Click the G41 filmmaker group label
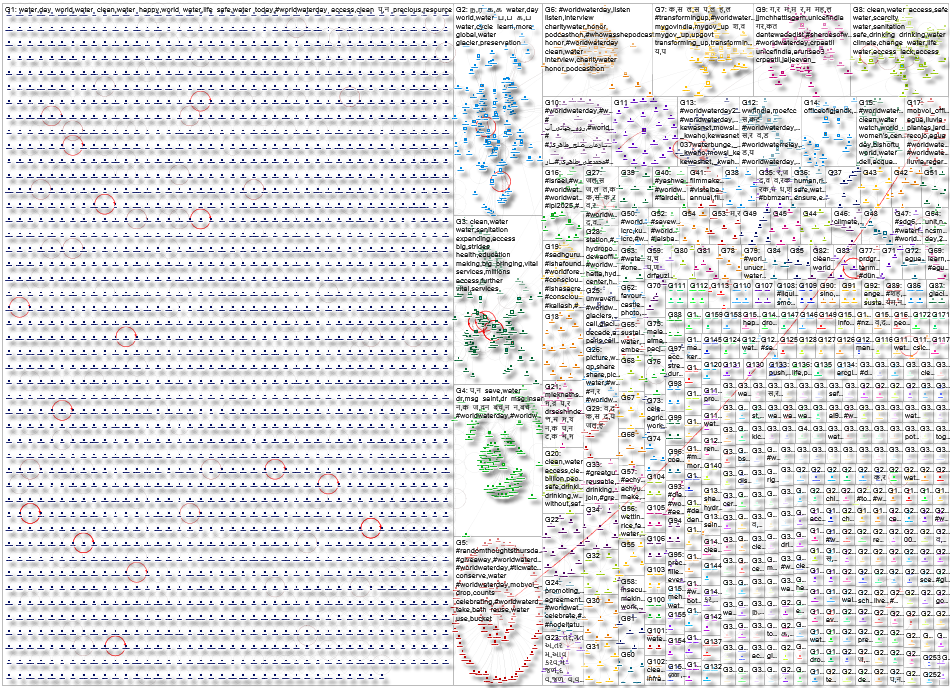This screenshot has height=688, width=950. tap(705, 188)
